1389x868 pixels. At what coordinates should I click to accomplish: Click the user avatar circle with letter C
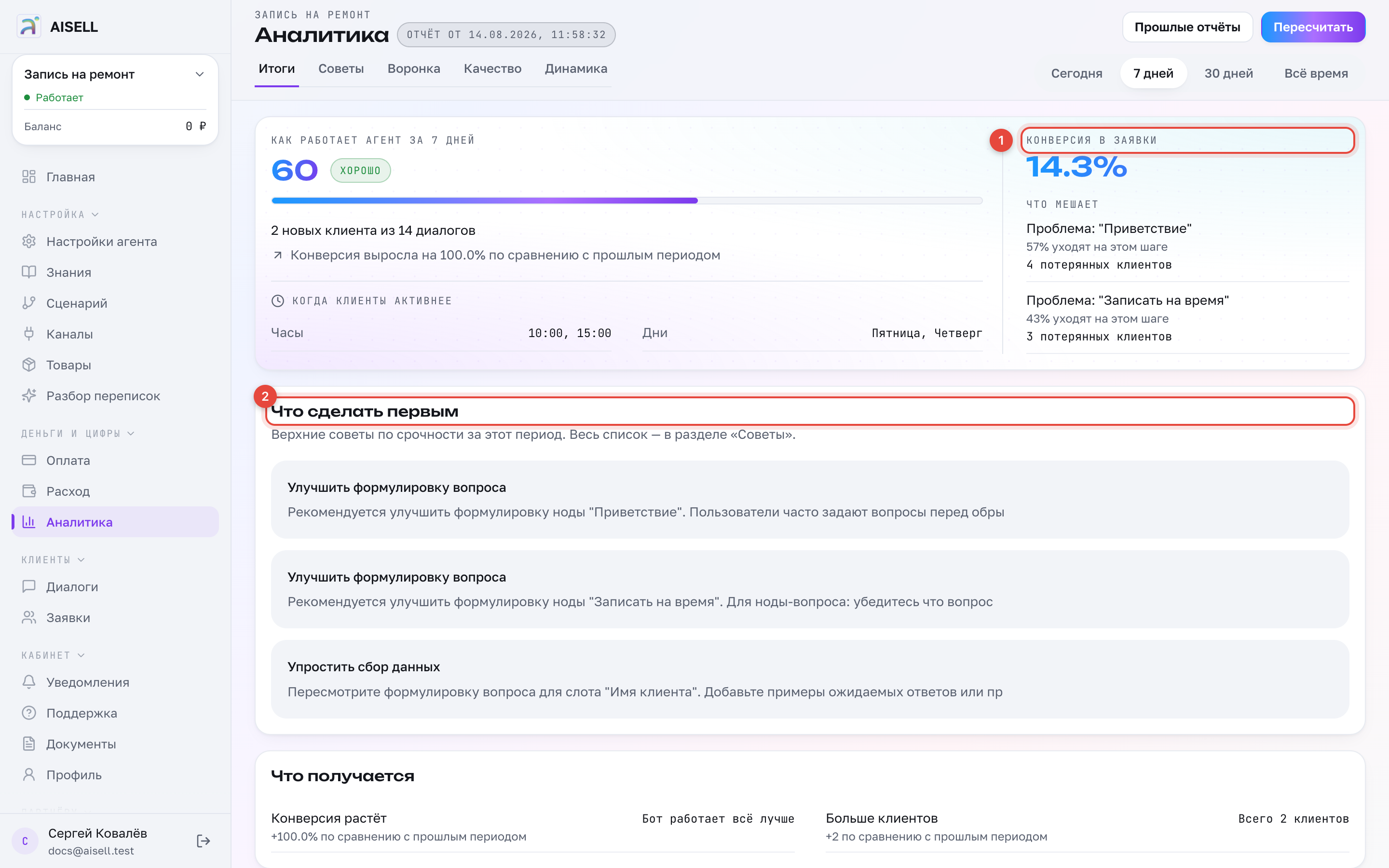(25, 841)
